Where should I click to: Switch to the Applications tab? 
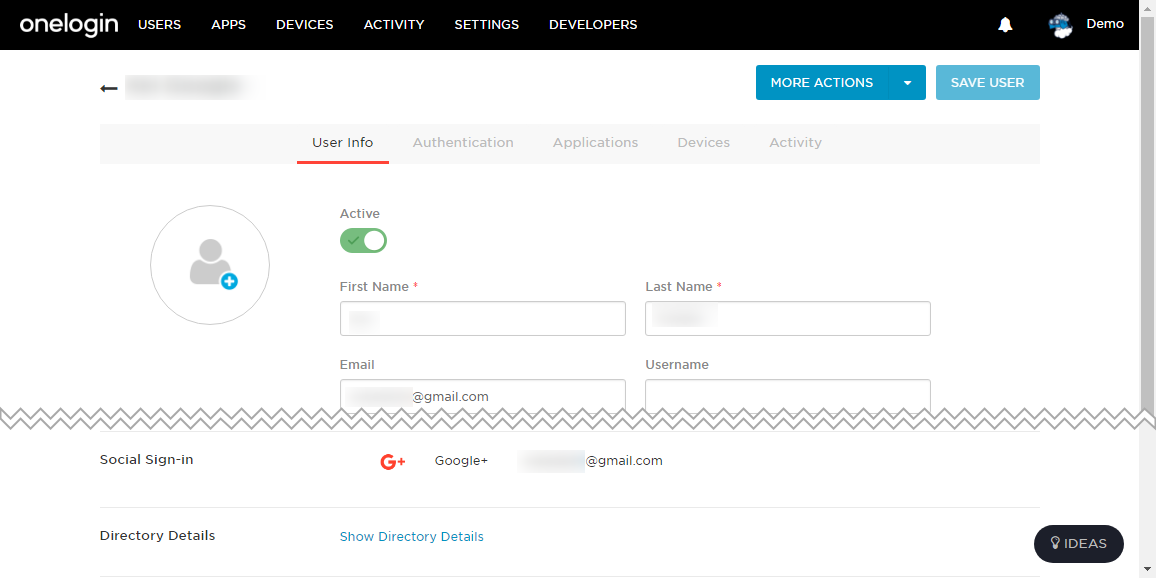click(596, 143)
